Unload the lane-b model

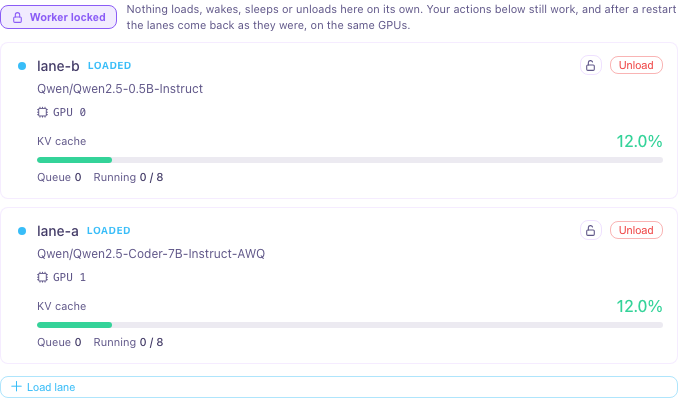click(636, 65)
